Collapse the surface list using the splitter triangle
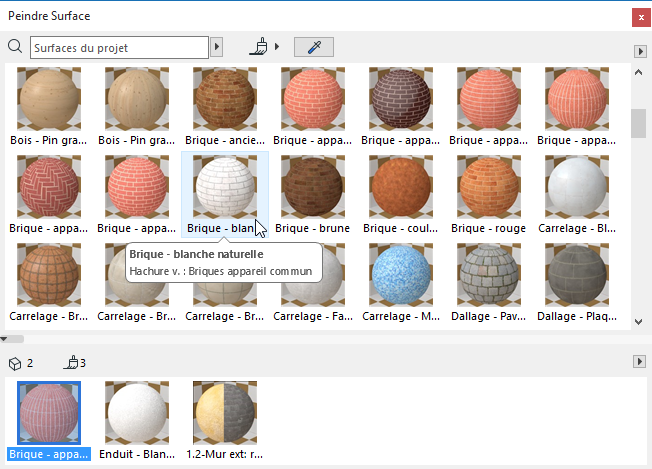 click(x=5, y=339)
